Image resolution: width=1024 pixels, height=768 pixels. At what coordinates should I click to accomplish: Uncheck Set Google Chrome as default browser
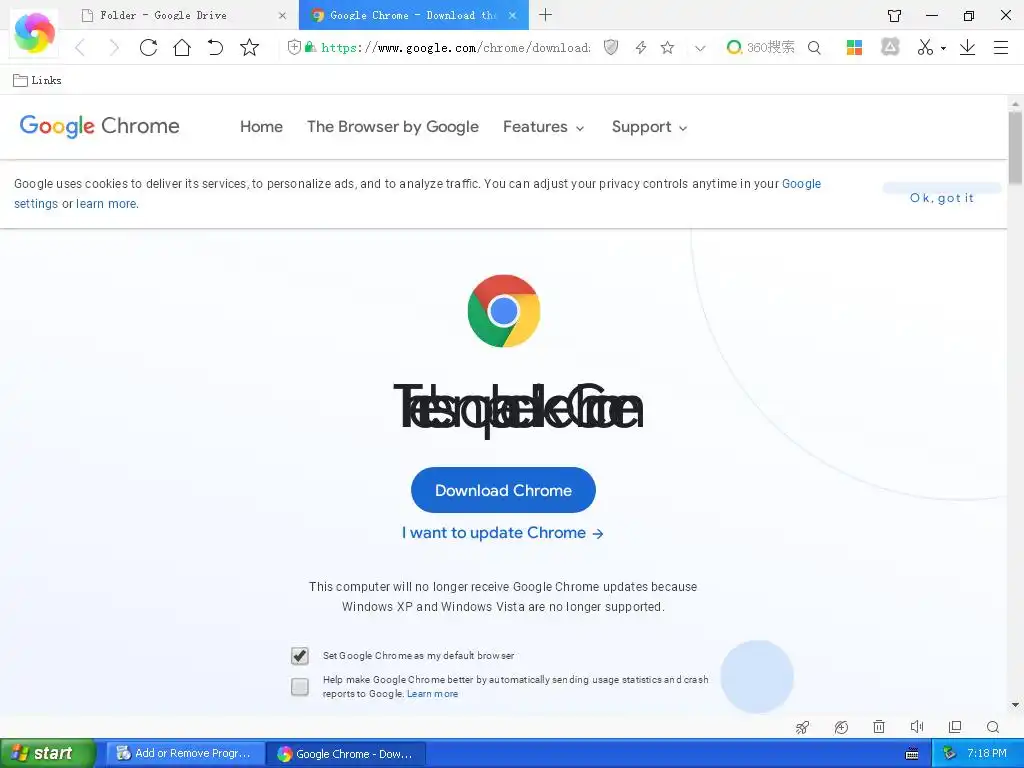pos(300,655)
